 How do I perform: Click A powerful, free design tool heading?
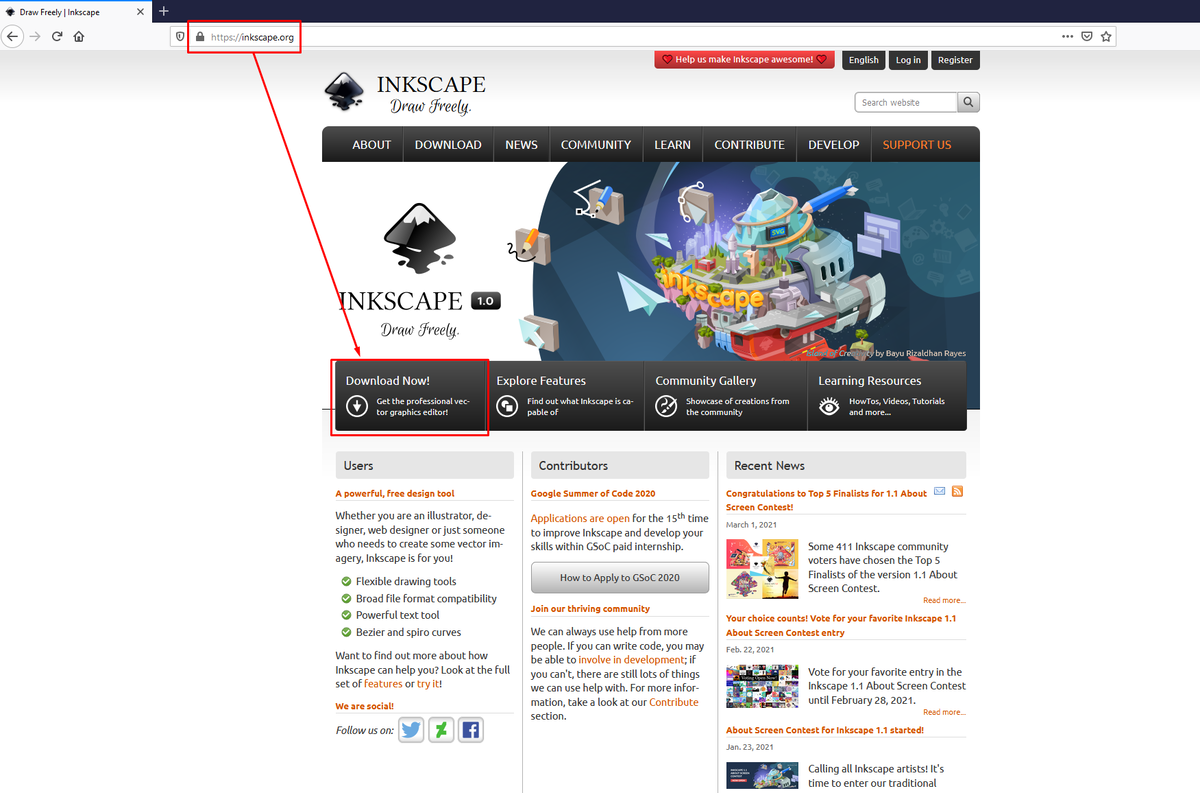(395, 494)
